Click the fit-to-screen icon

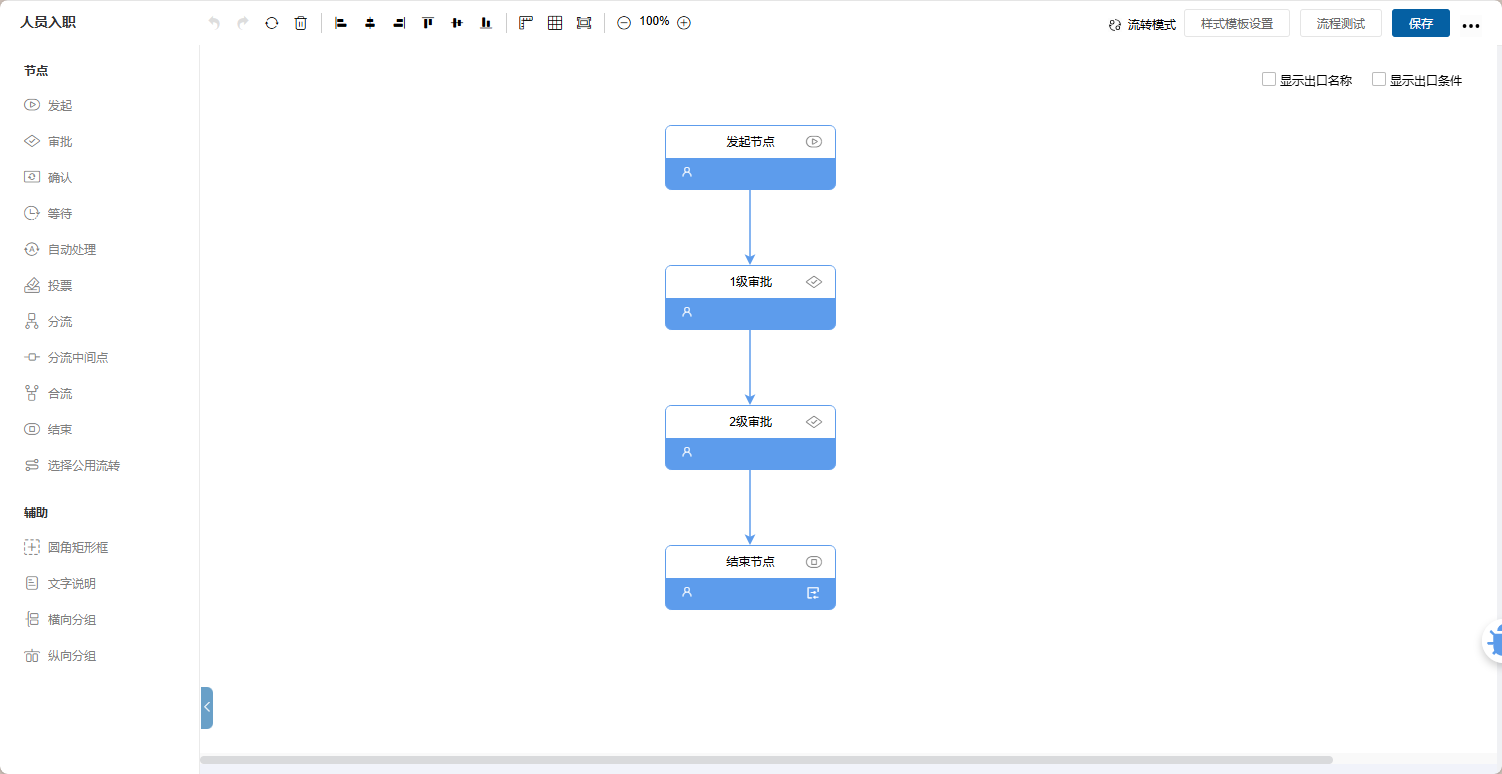[584, 23]
